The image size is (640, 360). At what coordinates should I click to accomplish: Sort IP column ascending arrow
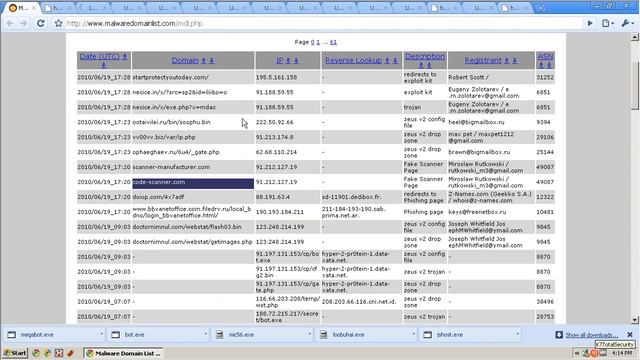point(288,60)
